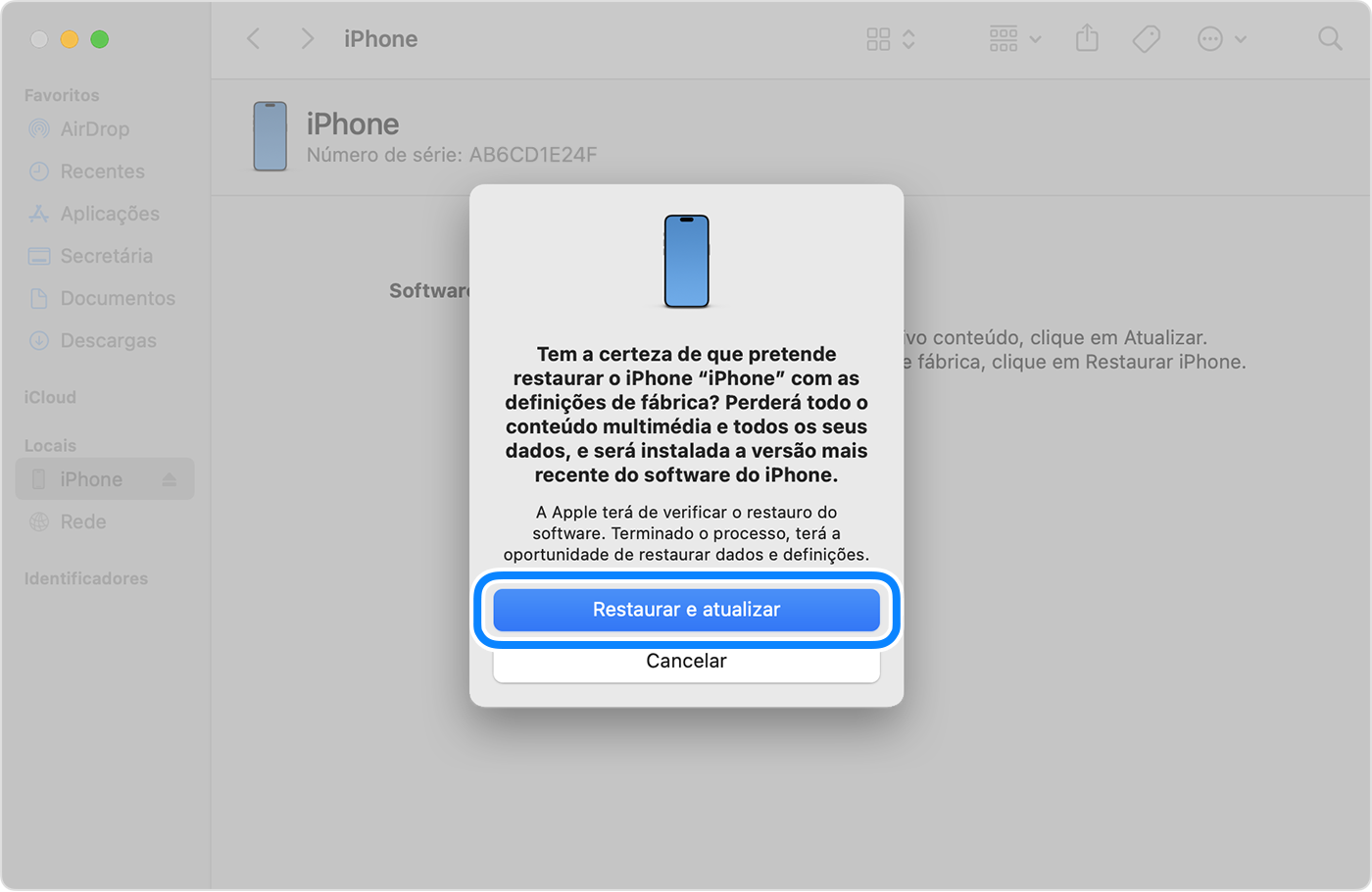1372x892 pixels.
Task: Expand the group-by dropdown chevron
Action: [1036, 40]
